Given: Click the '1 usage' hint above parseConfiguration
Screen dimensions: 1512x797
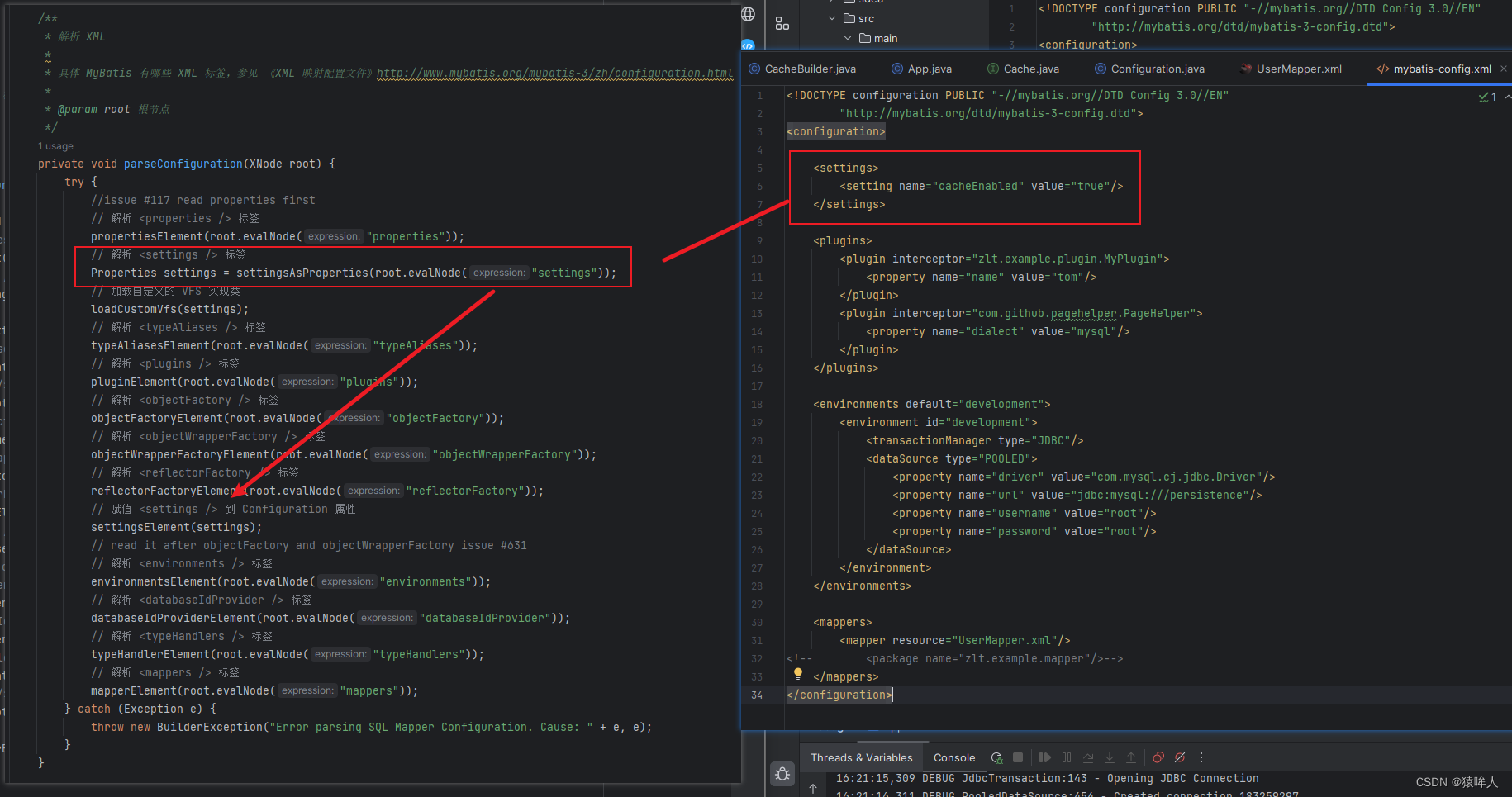Looking at the screenshot, I should click(x=55, y=146).
